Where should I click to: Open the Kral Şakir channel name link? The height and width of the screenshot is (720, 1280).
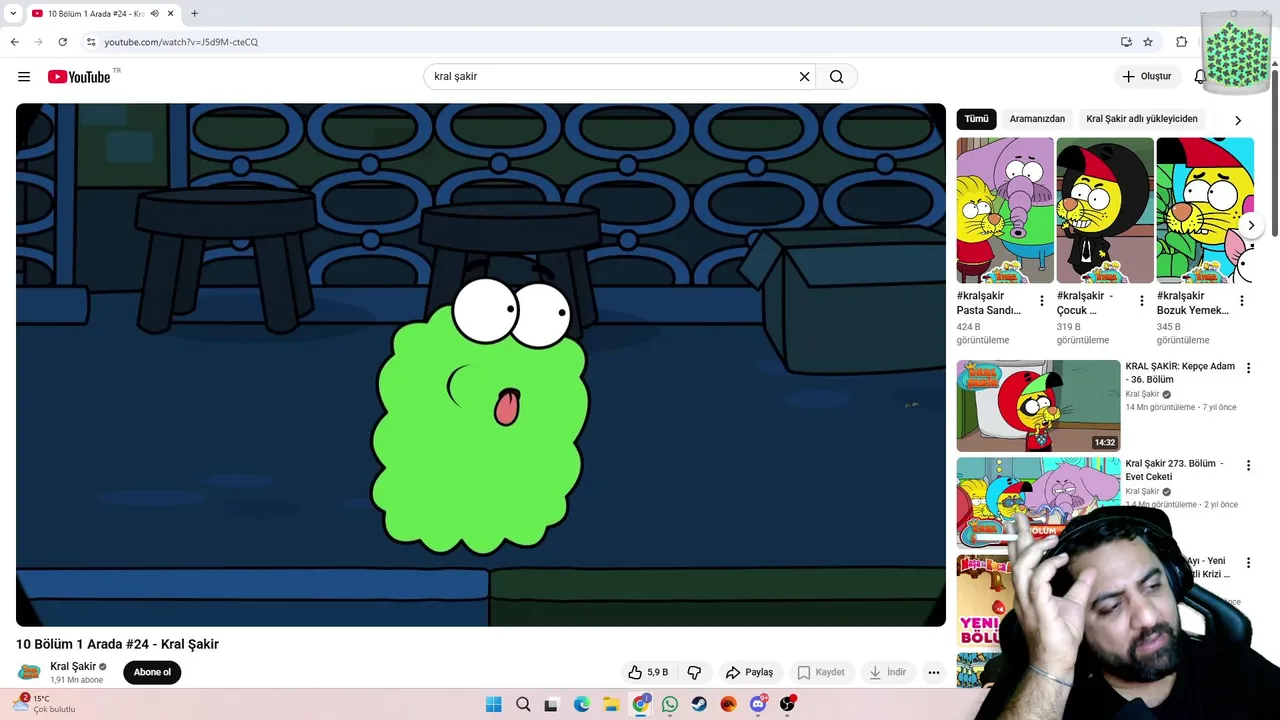[x=73, y=666]
